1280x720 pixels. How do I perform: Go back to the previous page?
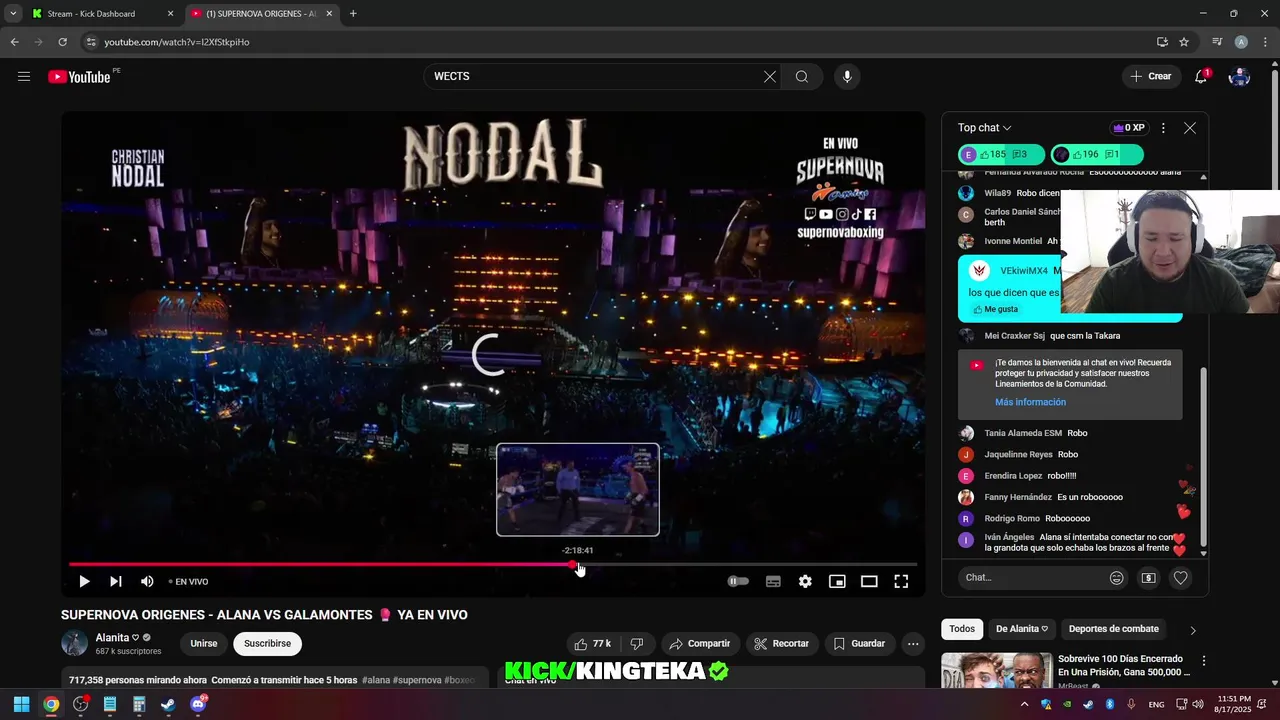tap(14, 42)
